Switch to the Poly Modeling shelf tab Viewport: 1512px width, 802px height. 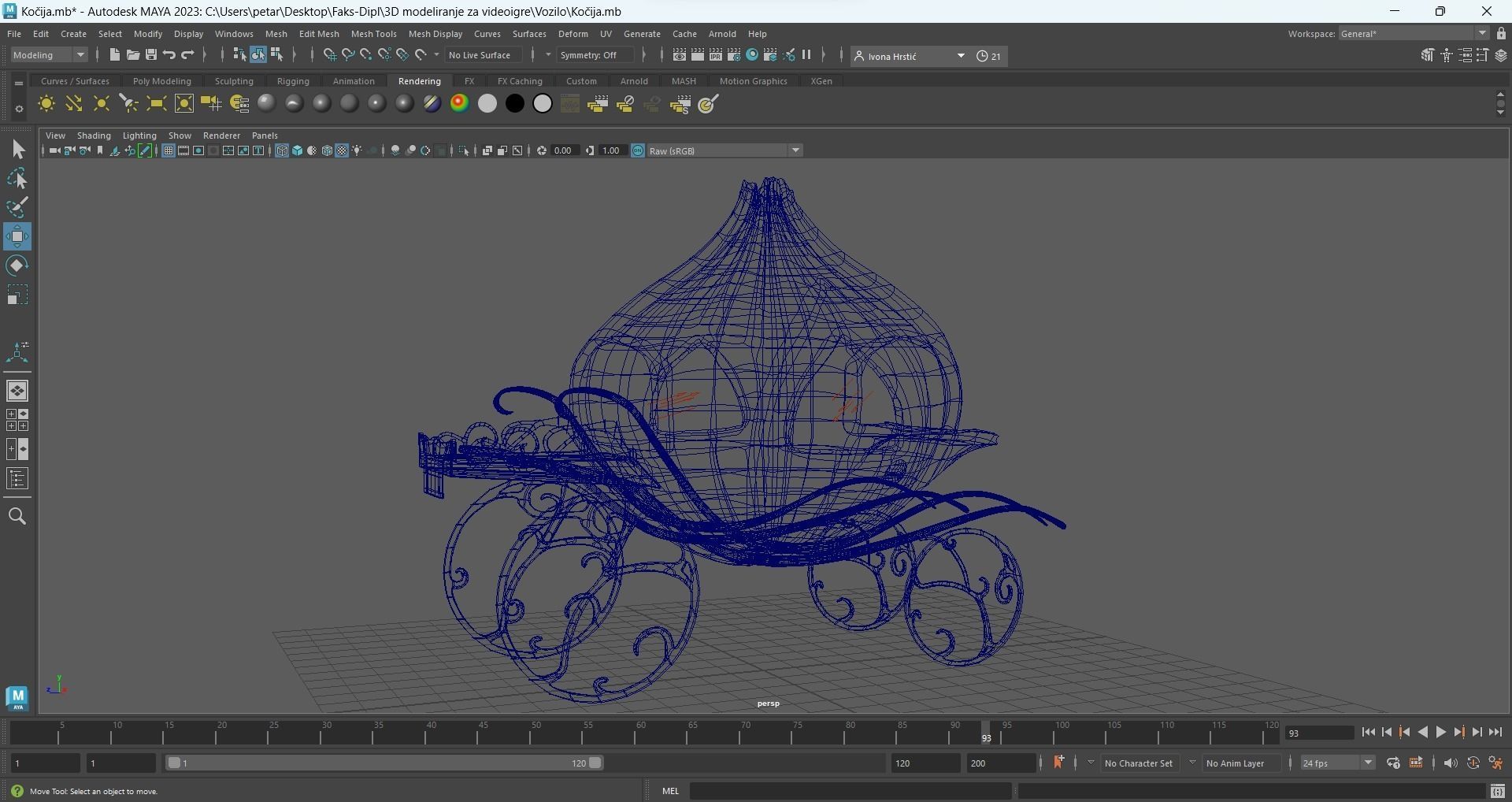click(161, 81)
